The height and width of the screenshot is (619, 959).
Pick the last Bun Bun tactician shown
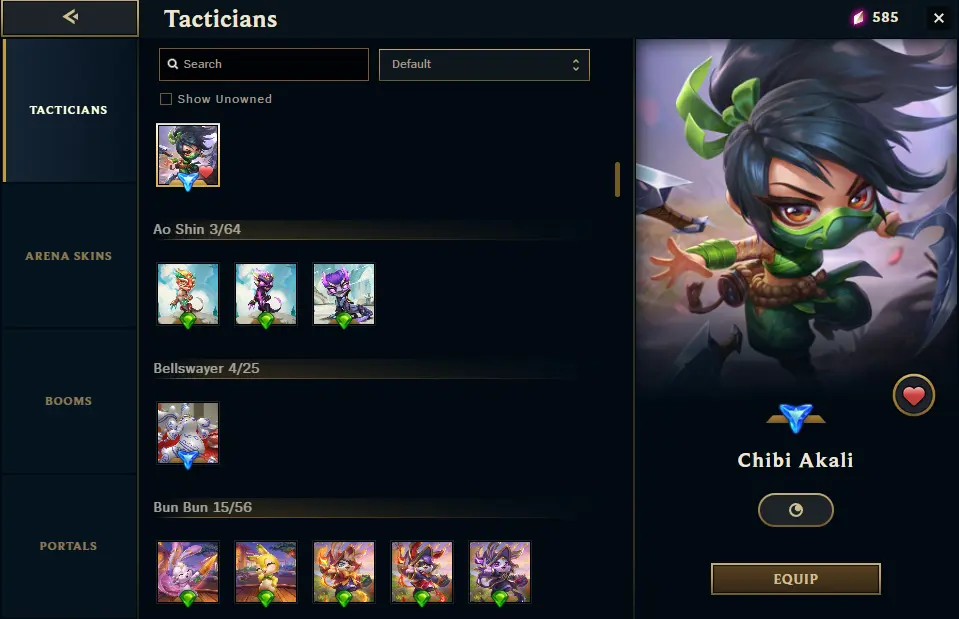pyautogui.click(x=500, y=572)
